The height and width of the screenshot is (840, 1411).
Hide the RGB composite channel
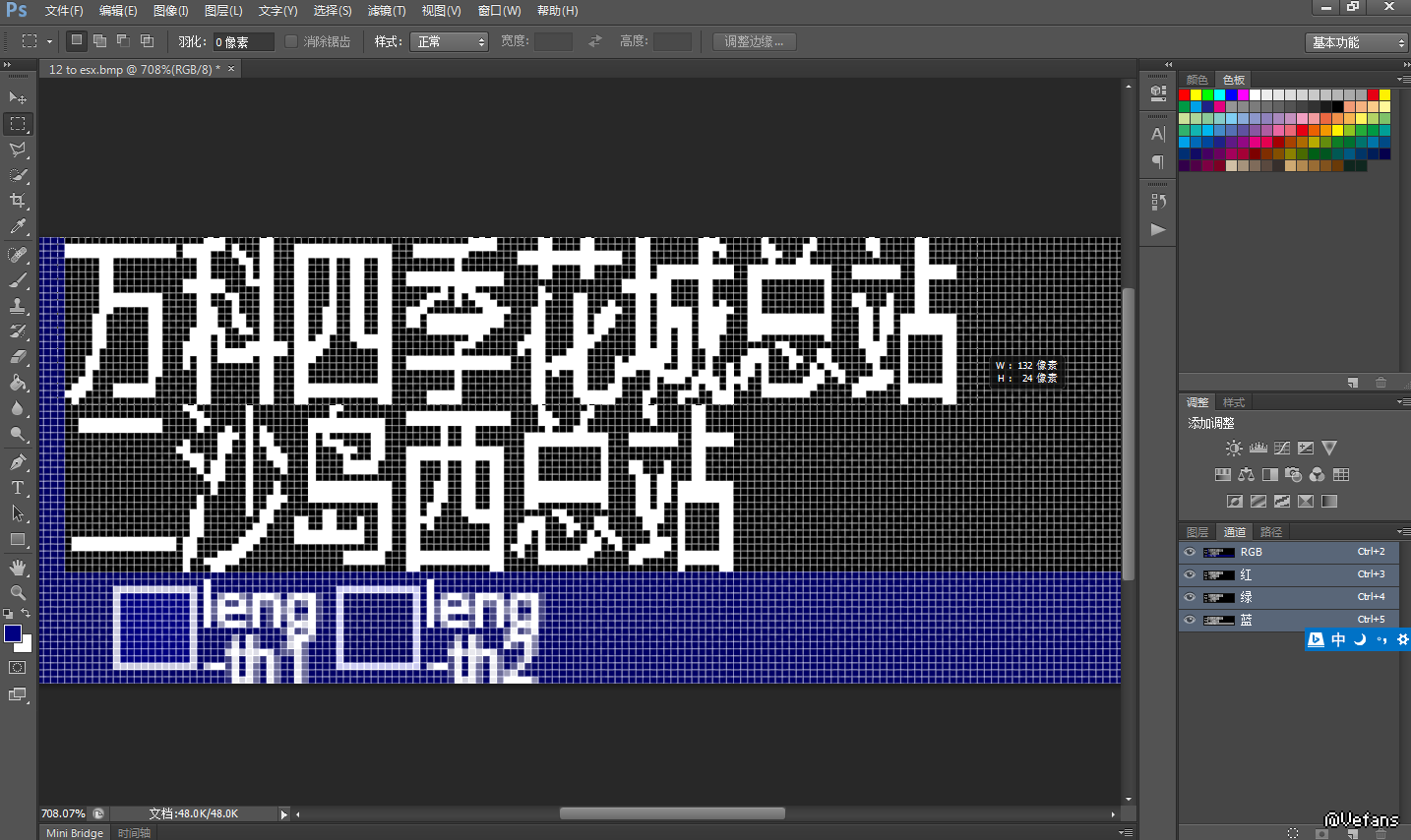tap(1190, 553)
